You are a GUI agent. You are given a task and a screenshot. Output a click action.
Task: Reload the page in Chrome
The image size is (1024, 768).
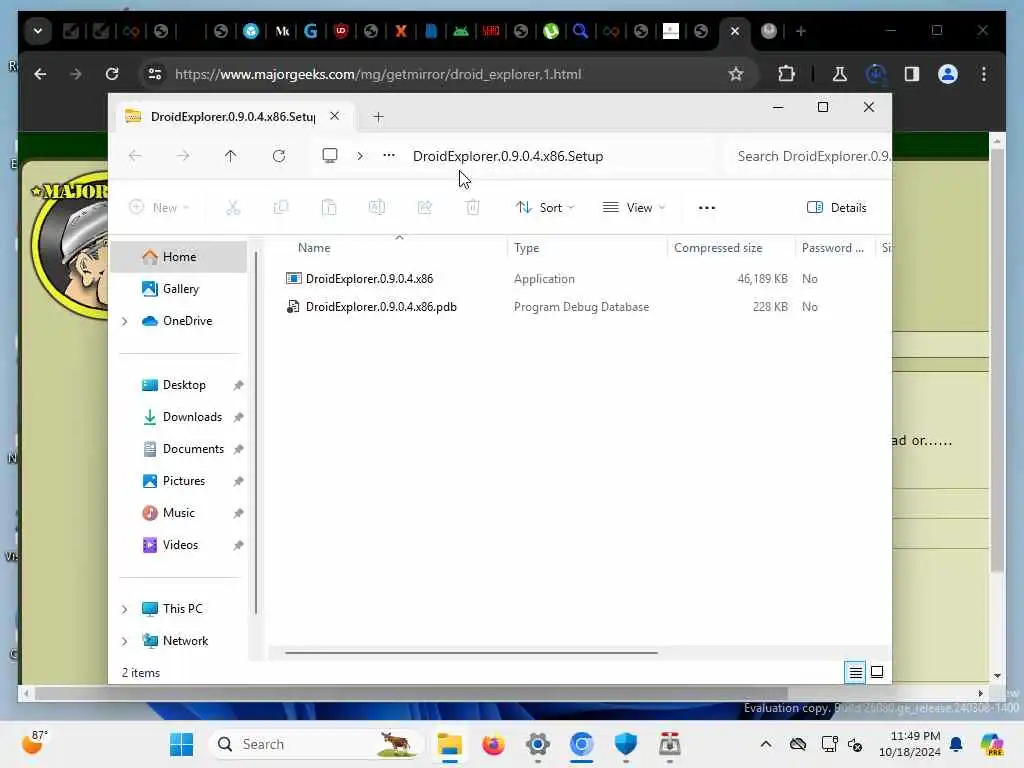point(112,74)
